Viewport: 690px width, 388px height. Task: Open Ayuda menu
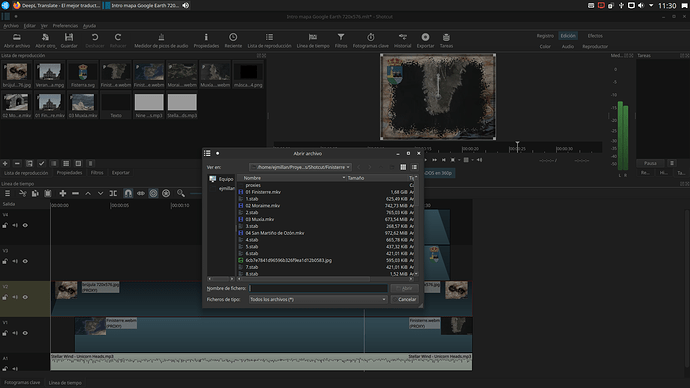tap(89, 26)
